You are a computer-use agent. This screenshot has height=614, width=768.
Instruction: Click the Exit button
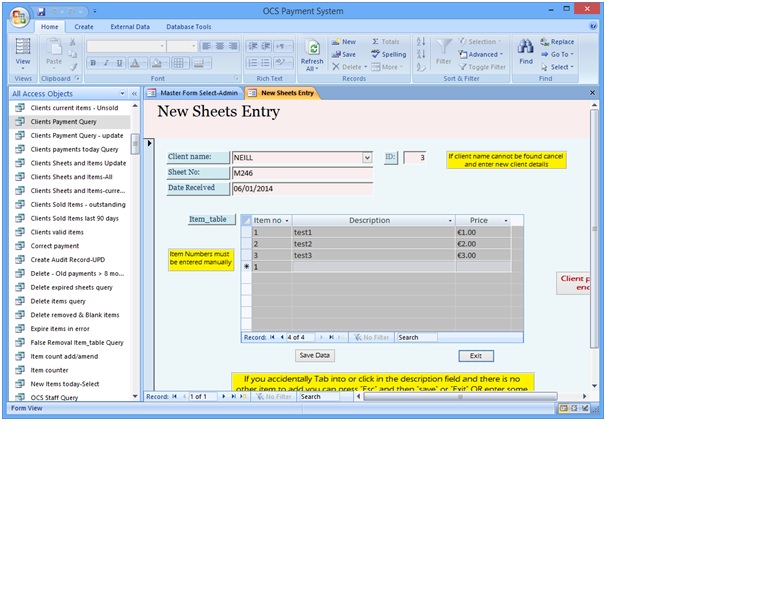476,356
